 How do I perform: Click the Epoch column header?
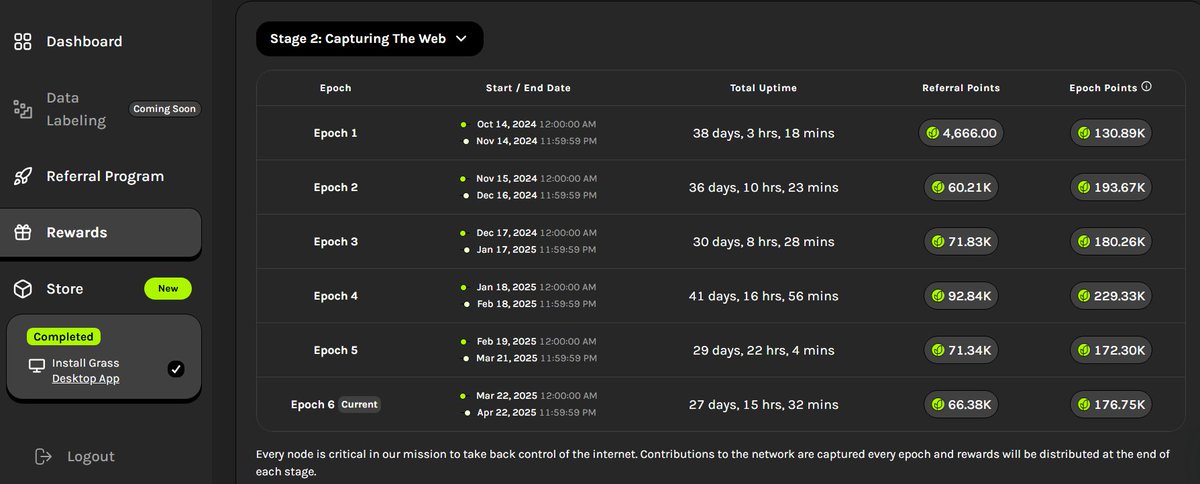pos(336,88)
